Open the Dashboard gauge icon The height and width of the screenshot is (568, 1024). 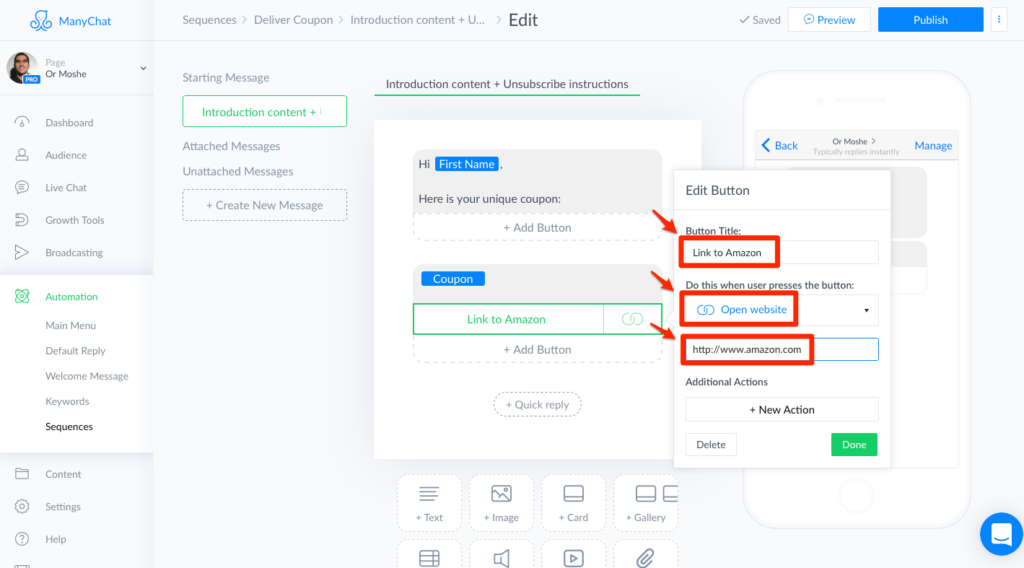[22, 122]
